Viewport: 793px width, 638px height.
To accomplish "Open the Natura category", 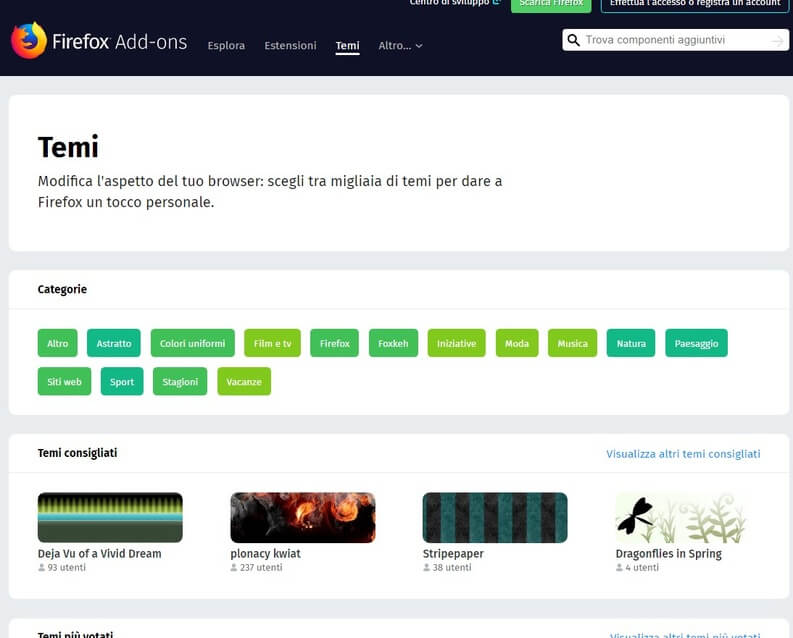I will [x=631, y=343].
